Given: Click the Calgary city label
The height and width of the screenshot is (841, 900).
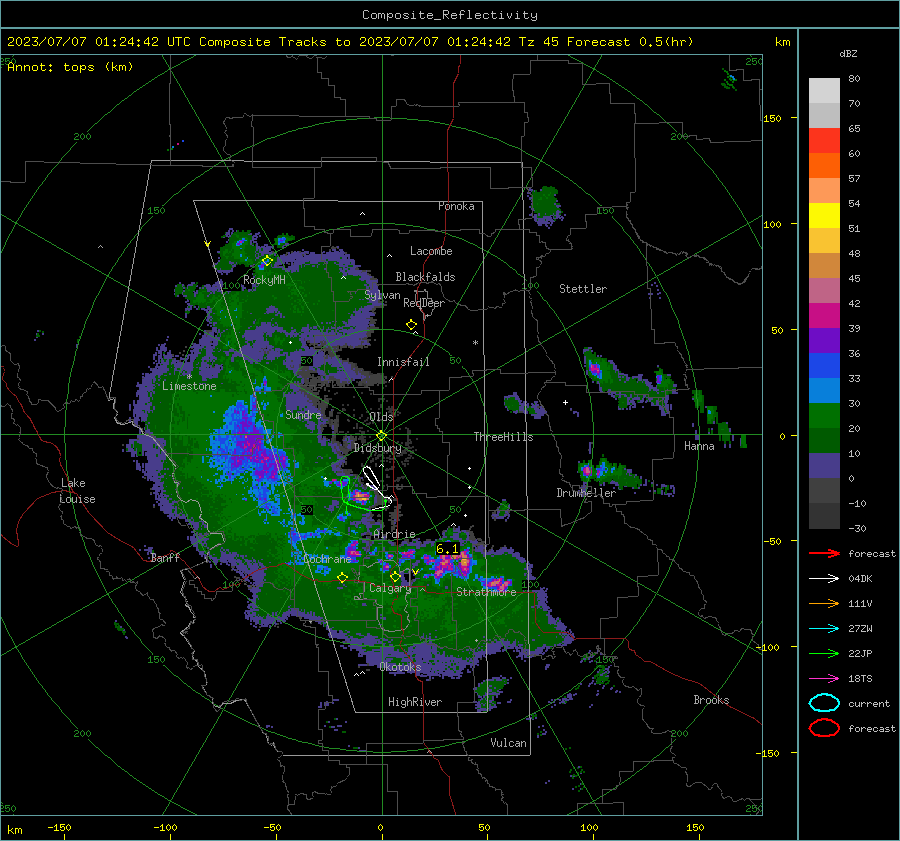Looking at the screenshot, I should (x=390, y=588).
